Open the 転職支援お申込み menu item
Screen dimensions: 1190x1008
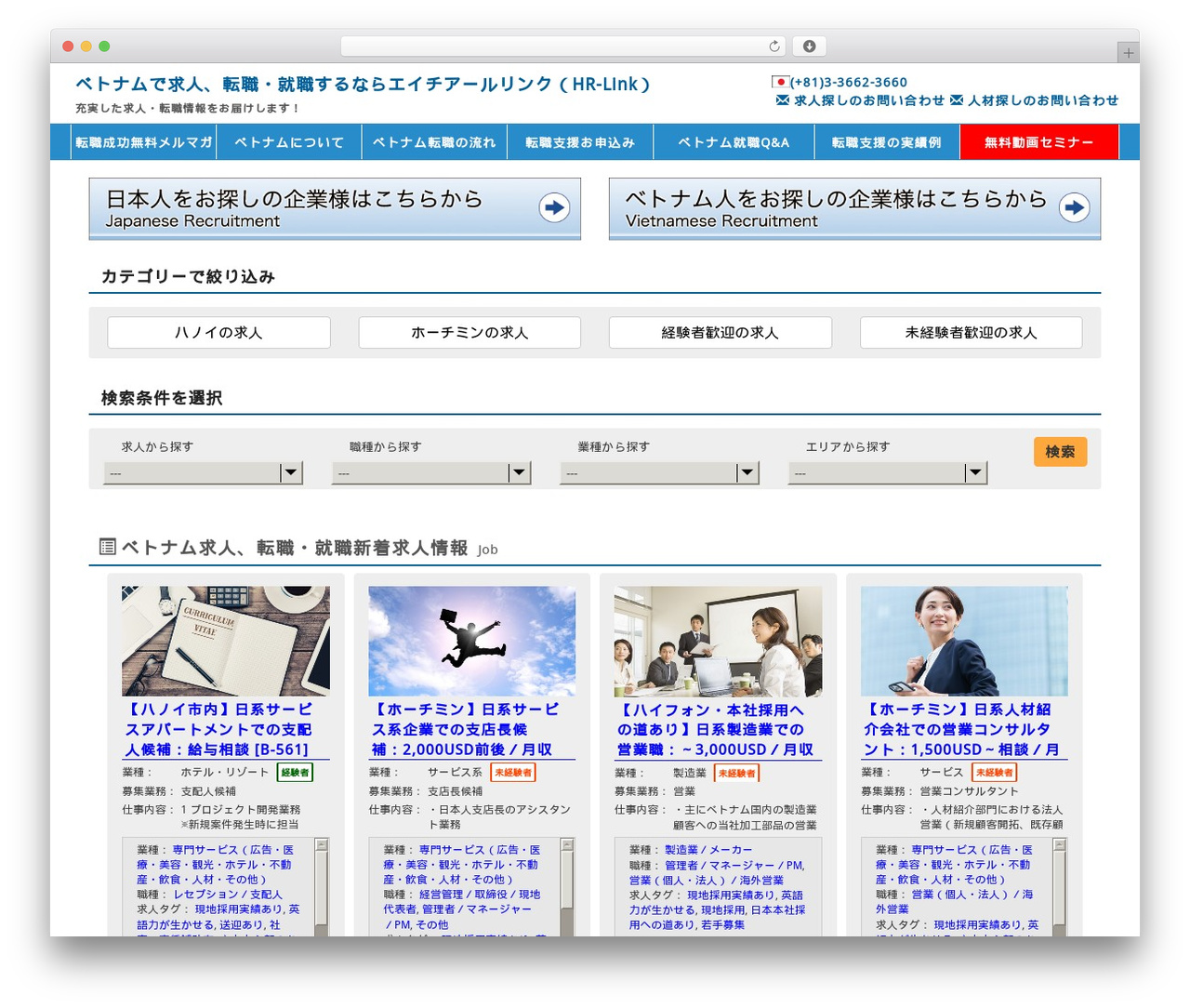[580, 142]
